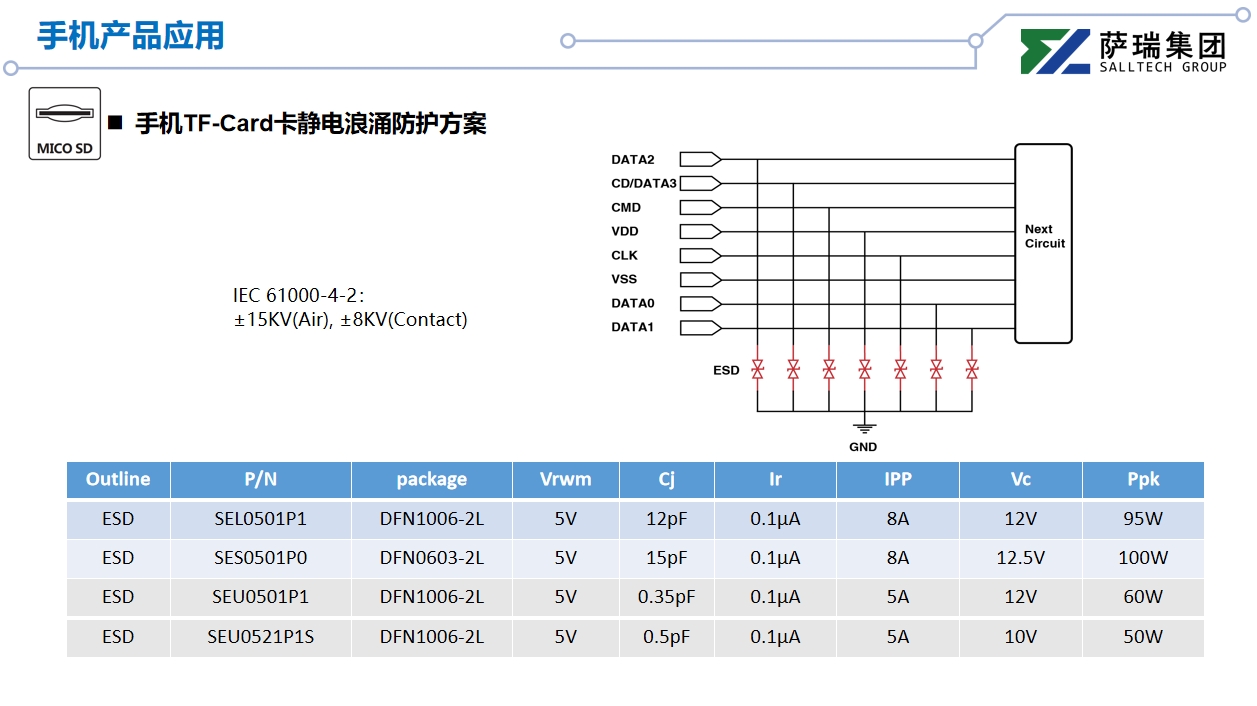Click part number SEL0501P1
1257x706 pixels.
tap(260, 519)
